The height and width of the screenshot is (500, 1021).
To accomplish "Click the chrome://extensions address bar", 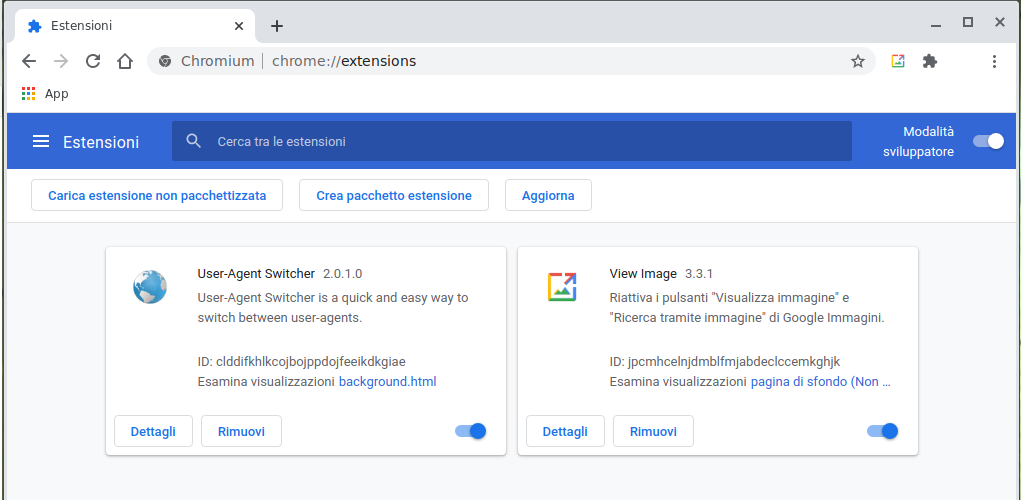I will pyautogui.click(x=511, y=61).
